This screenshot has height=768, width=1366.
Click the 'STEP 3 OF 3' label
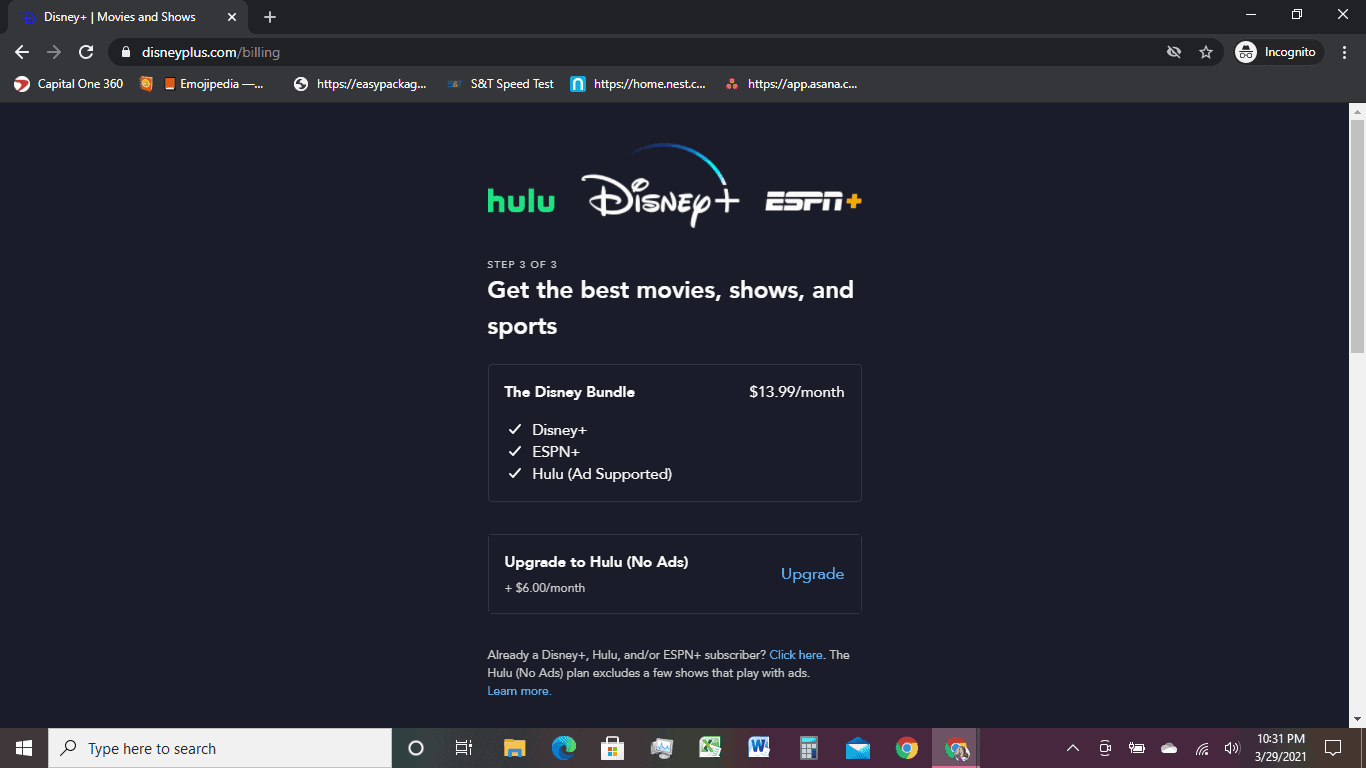coord(522,265)
